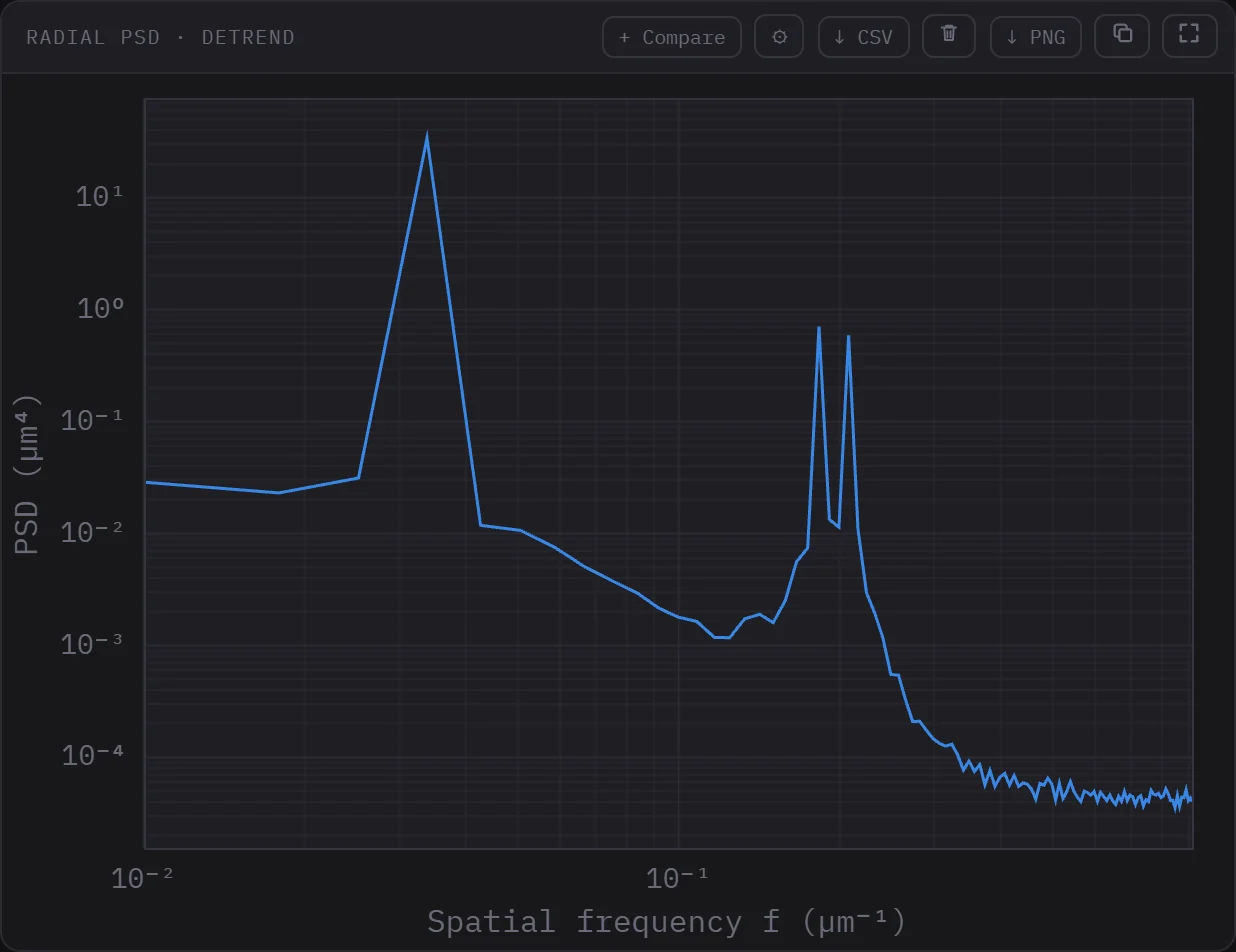Download data with the CSV button
The image size is (1236, 952).
[864, 37]
